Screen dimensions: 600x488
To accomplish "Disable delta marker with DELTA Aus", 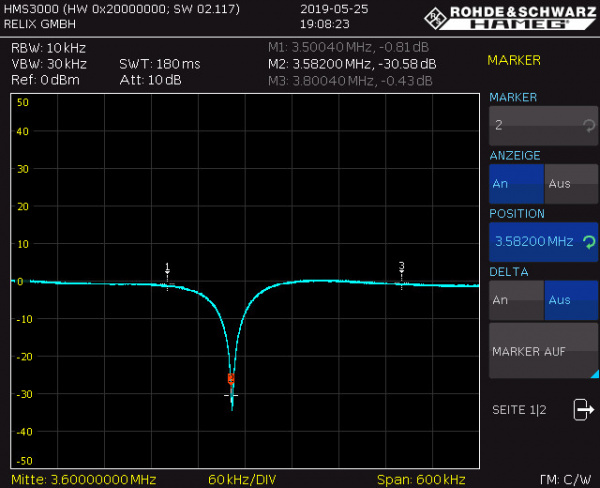I will pyautogui.click(x=571, y=300).
